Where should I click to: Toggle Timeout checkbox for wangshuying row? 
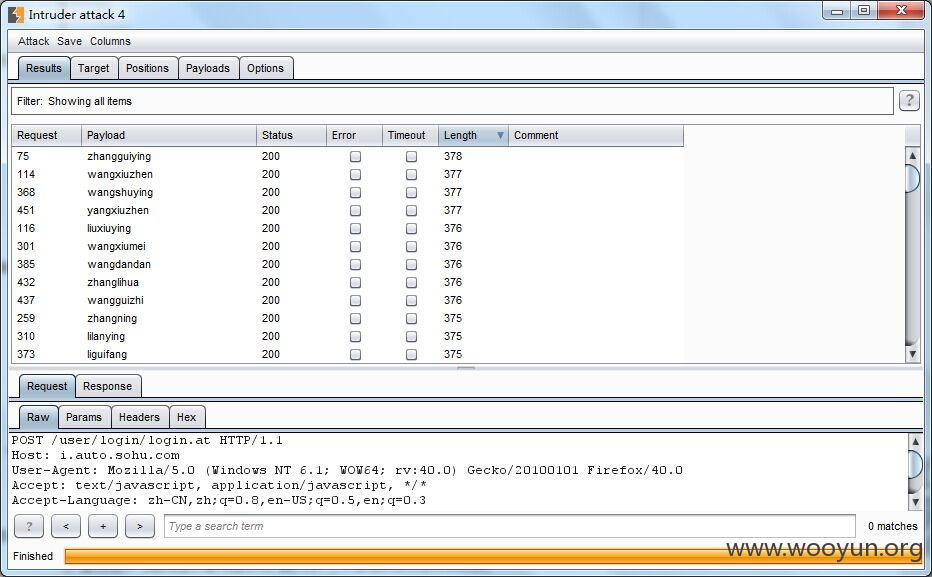(411, 193)
